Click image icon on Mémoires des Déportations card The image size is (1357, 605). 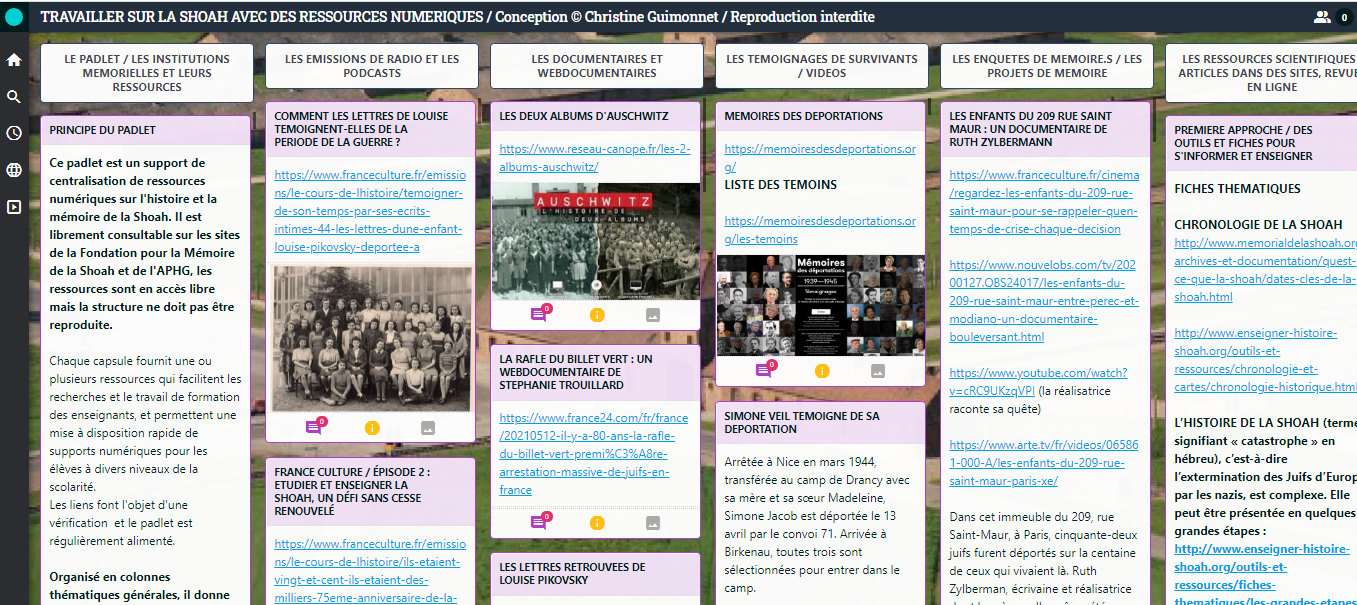click(878, 371)
